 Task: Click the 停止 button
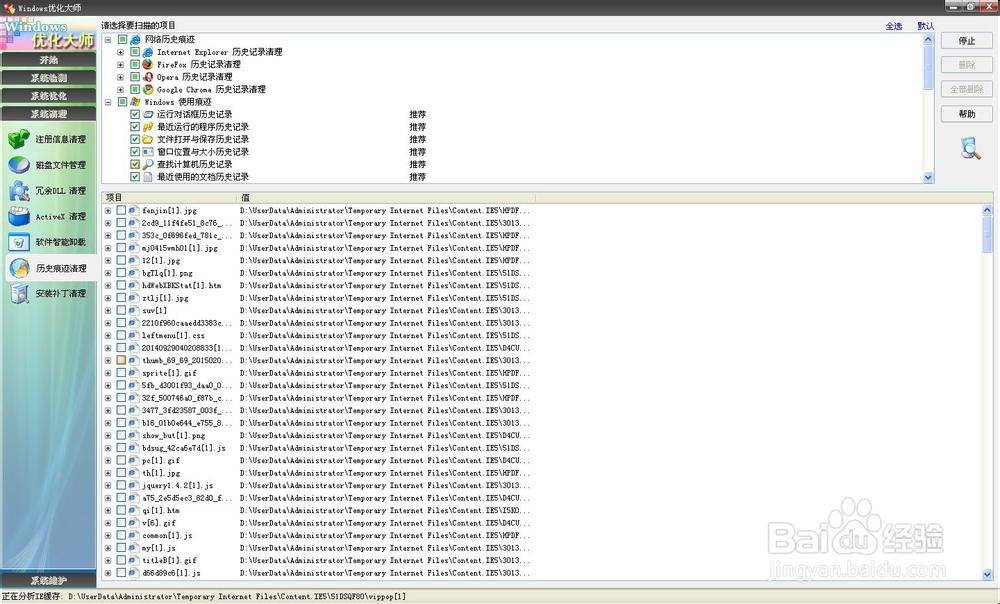click(967, 40)
